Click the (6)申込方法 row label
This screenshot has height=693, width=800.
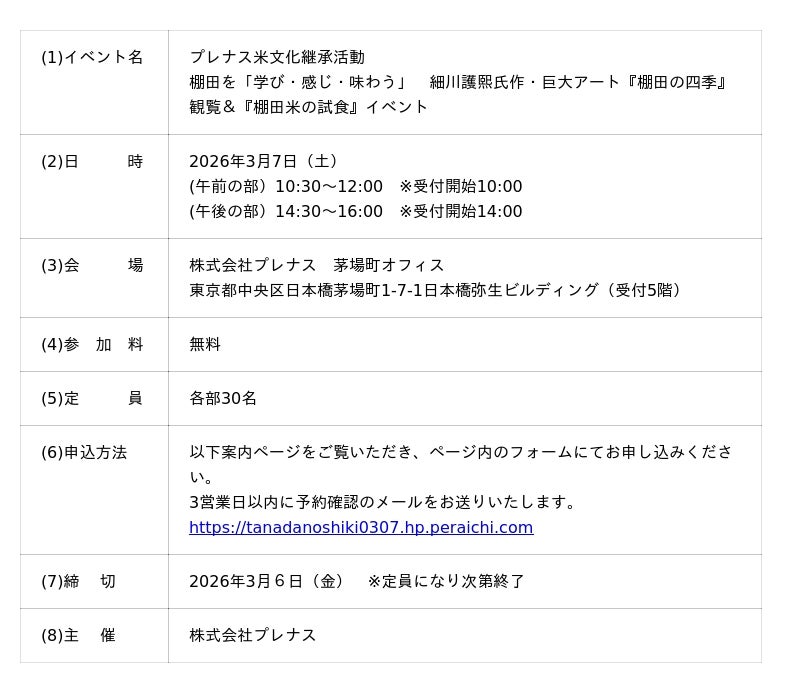pos(84,453)
